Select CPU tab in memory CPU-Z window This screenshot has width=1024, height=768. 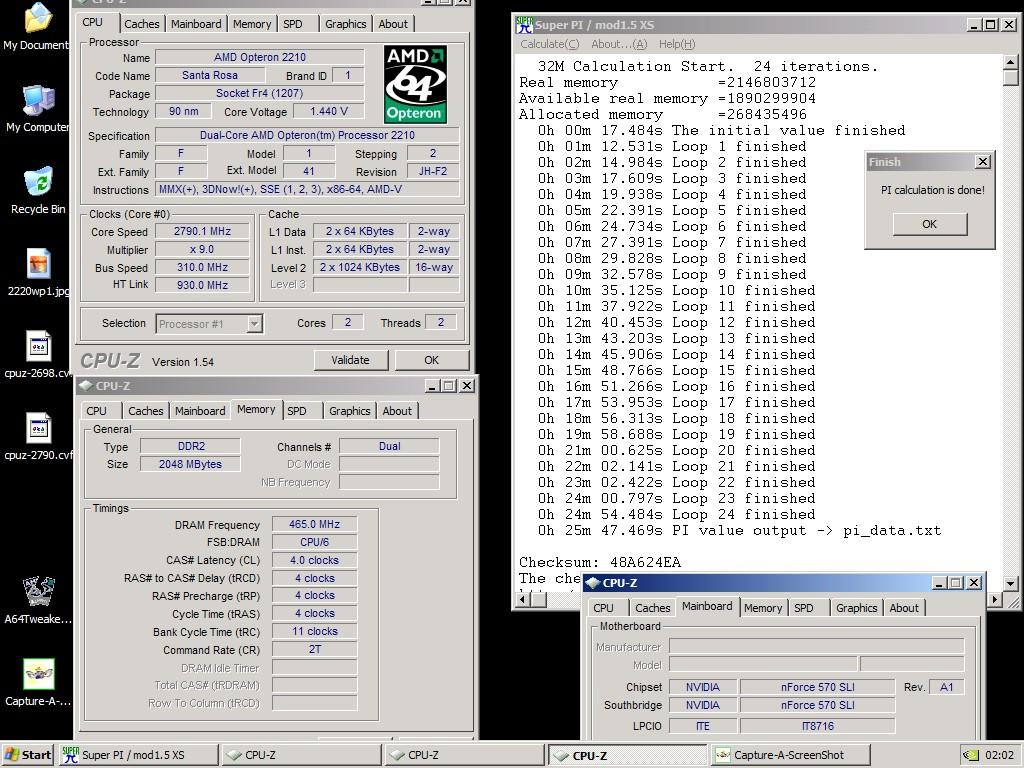[96, 411]
